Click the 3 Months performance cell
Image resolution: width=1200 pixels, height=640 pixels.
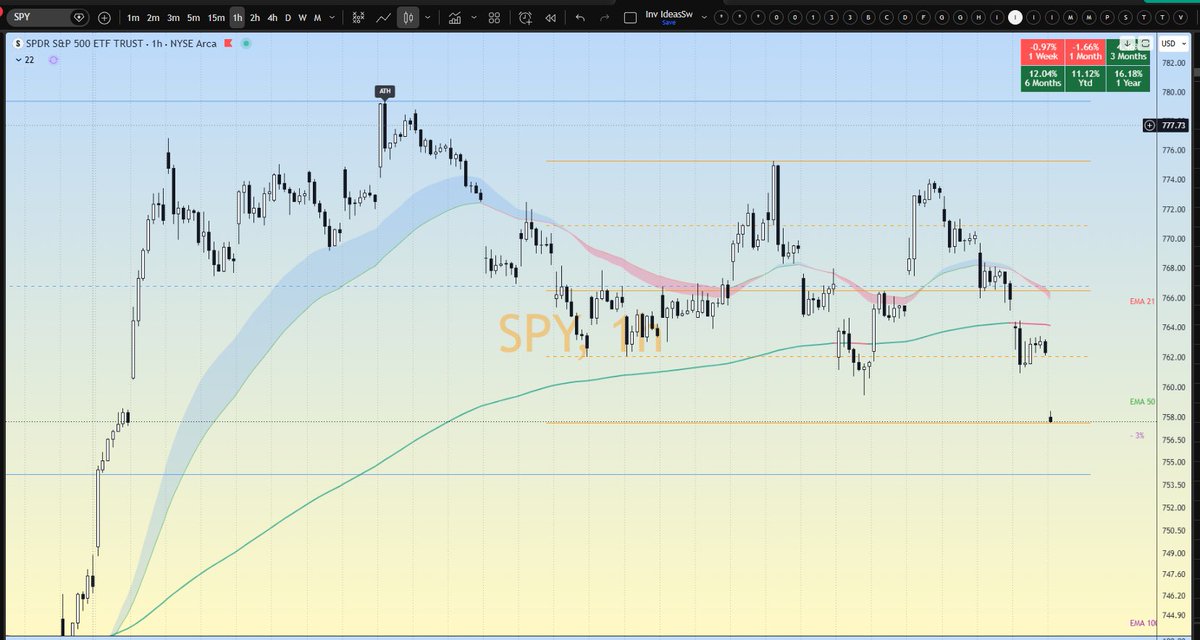tap(1128, 53)
